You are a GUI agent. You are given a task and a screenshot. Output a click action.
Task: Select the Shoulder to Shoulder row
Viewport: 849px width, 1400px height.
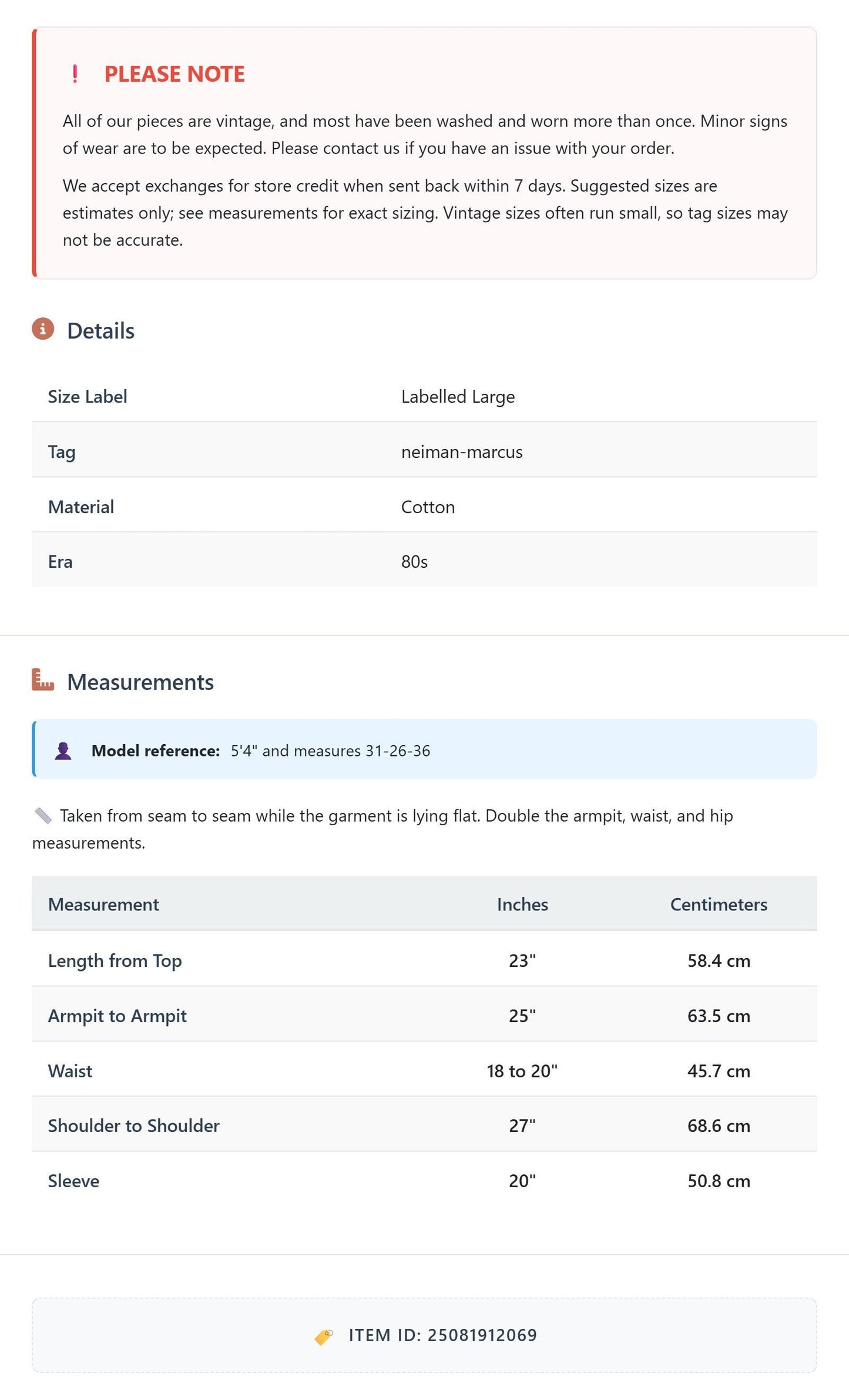pyautogui.click(x=424, y=1126)
